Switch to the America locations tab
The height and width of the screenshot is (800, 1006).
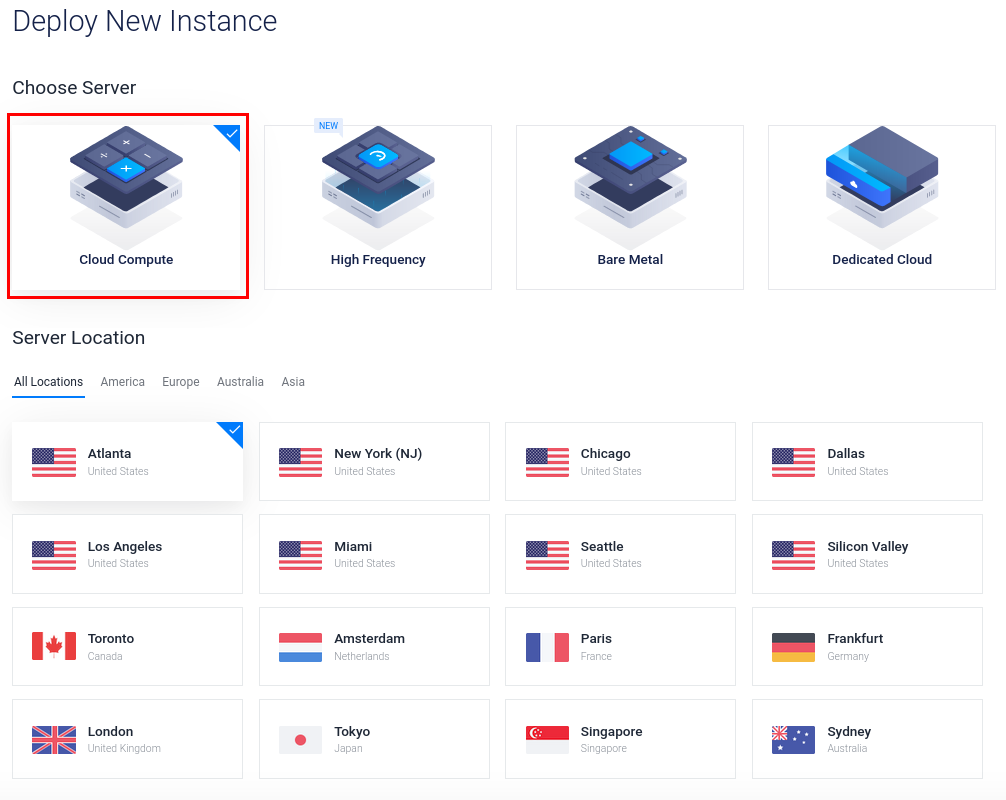tap(122, 381)
